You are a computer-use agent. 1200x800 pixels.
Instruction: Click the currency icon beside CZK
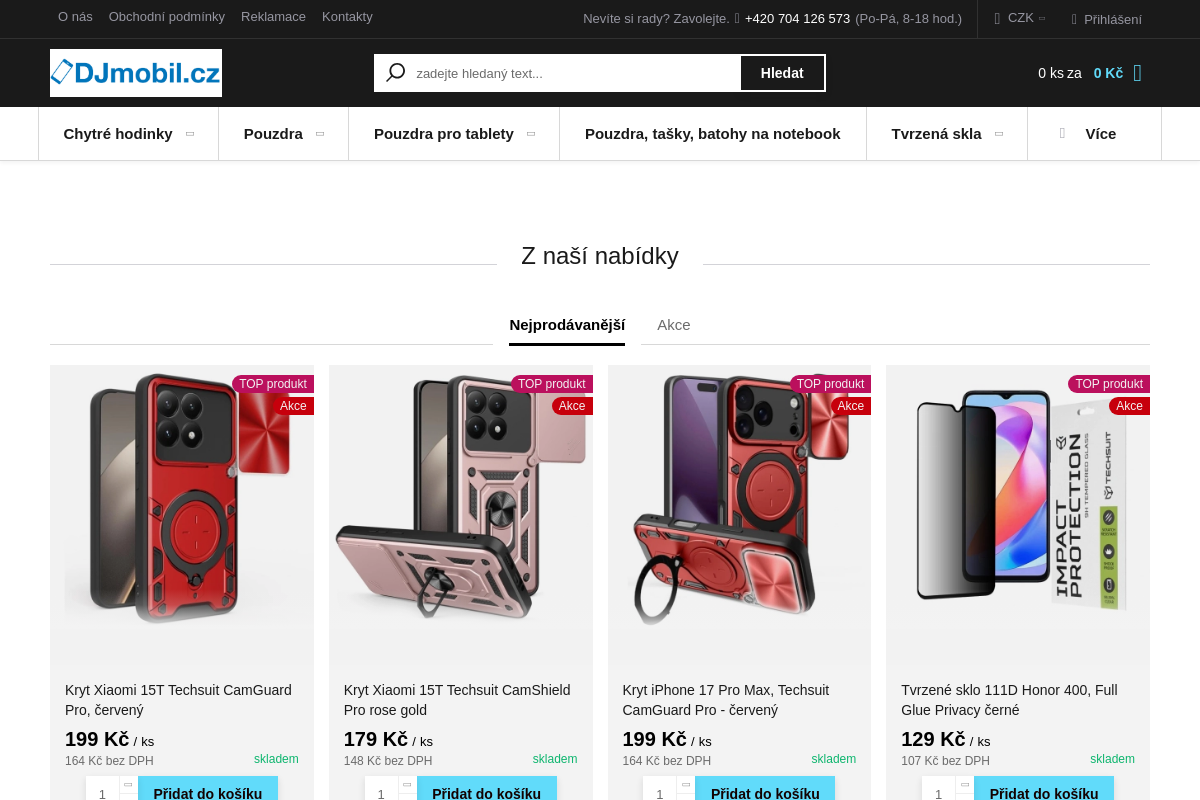[x=997, y=18]
